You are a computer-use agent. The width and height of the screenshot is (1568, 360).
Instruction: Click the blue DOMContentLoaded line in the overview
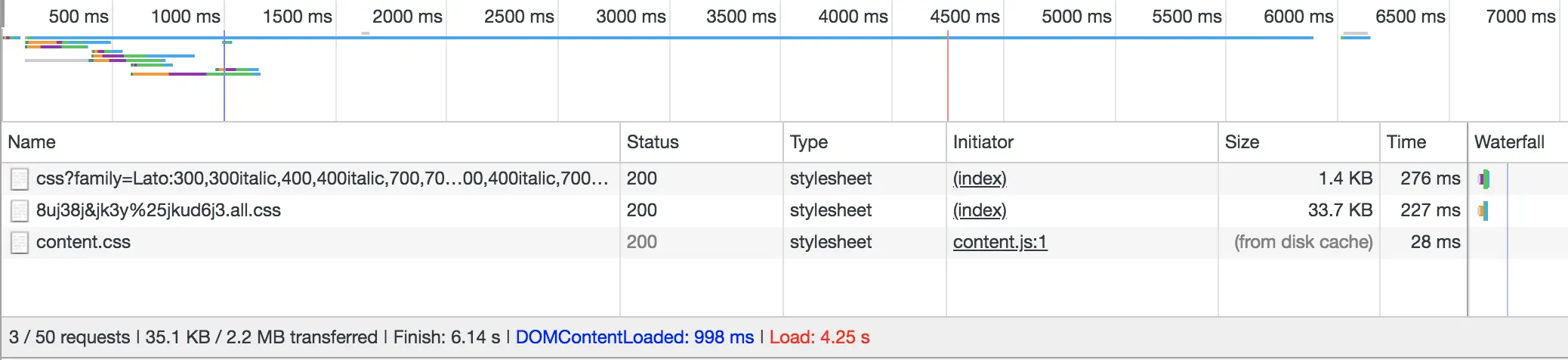(224, 76)
